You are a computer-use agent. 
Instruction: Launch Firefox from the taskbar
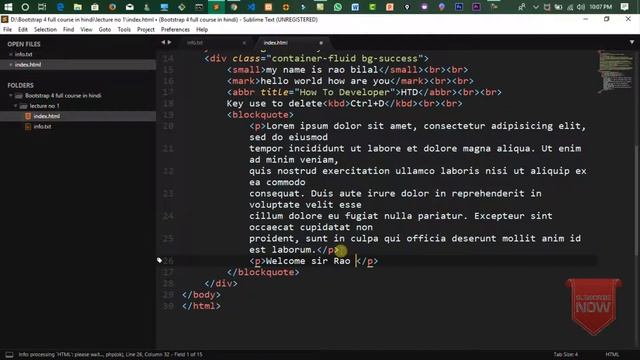112,7
